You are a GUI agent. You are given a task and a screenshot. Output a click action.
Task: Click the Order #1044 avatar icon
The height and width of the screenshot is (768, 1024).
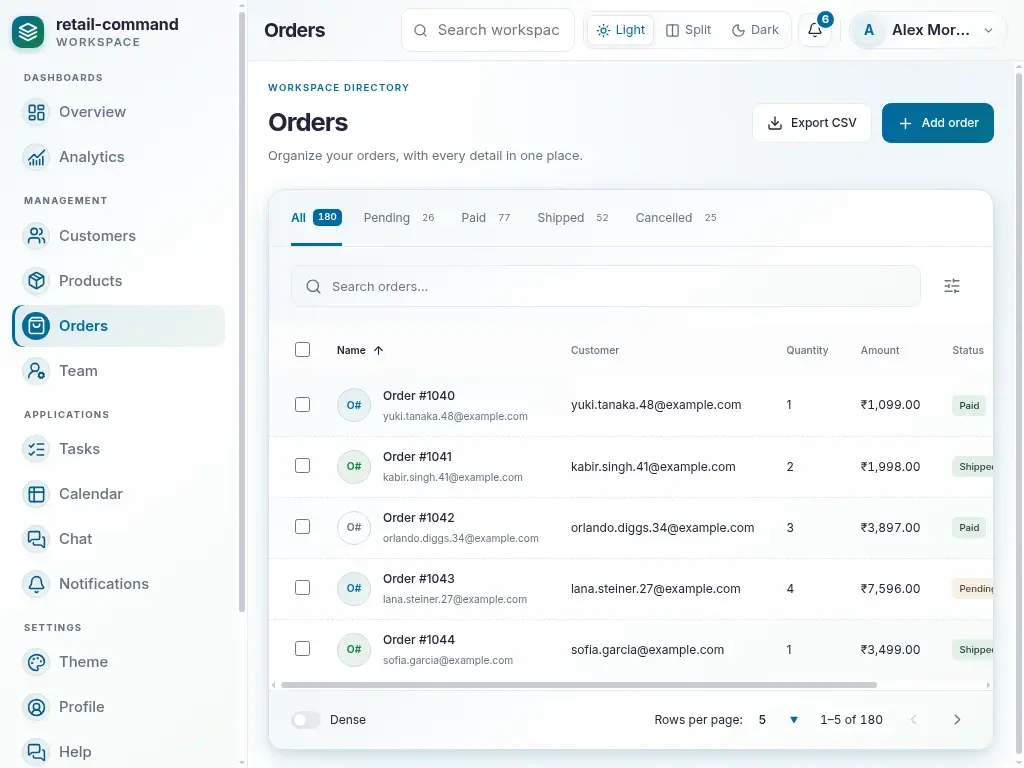coord(354,649)
